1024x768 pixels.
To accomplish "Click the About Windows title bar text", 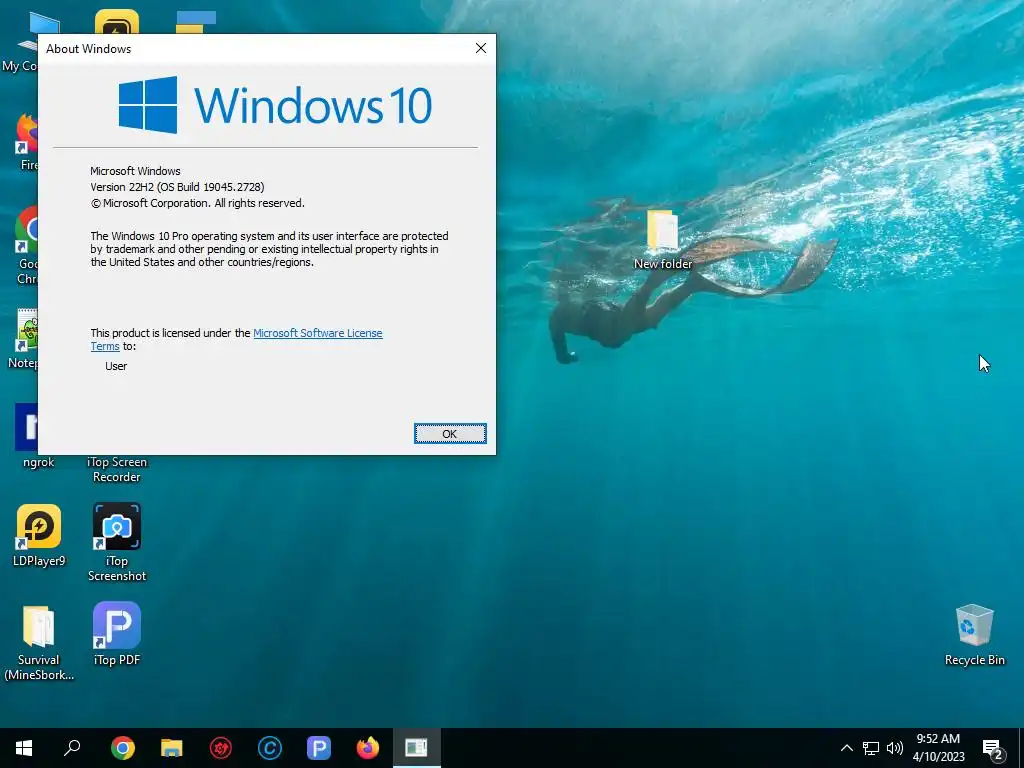I will tap(88, 49).
